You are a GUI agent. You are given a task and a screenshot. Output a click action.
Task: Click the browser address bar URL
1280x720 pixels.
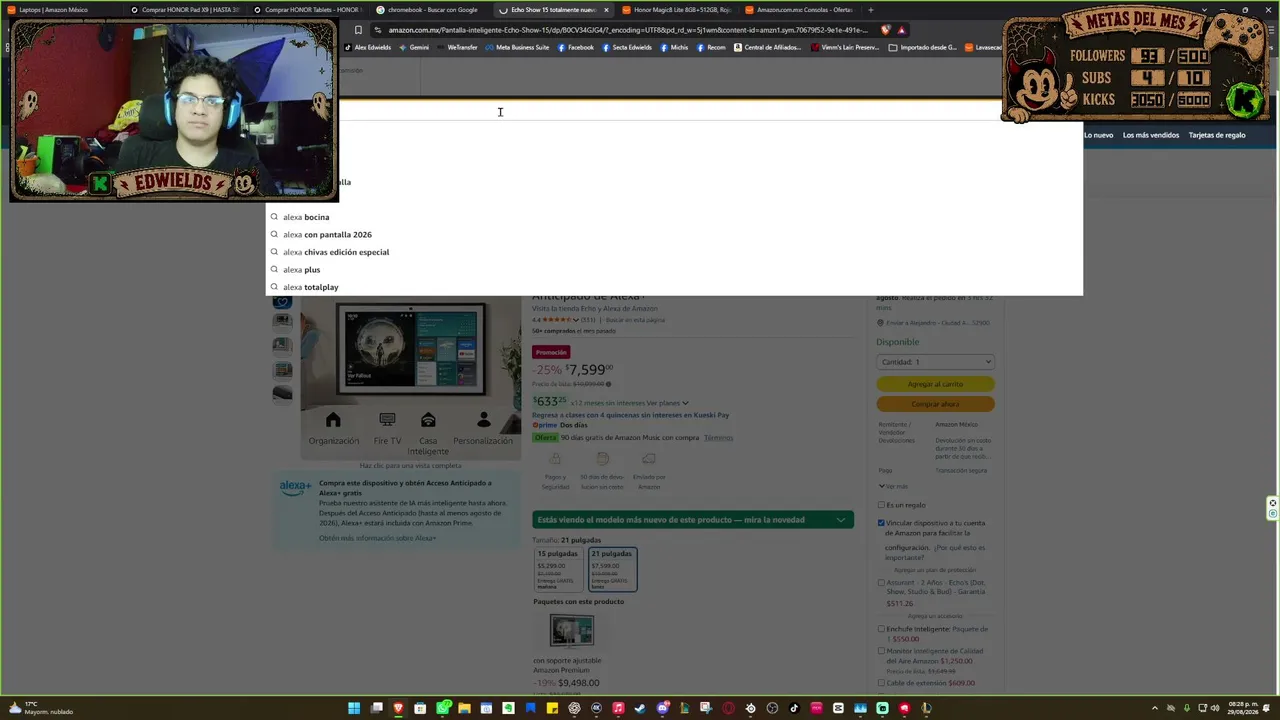pyautogui.click(x=628, y=30)
